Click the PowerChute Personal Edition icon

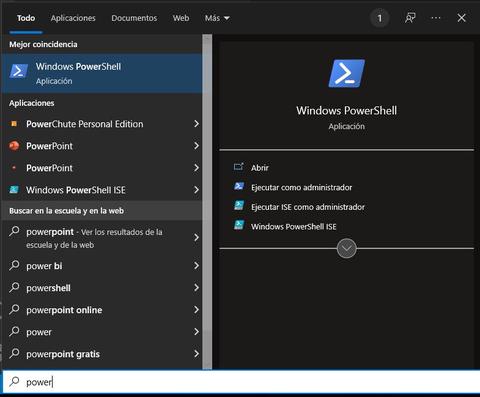tap(14, 124)
